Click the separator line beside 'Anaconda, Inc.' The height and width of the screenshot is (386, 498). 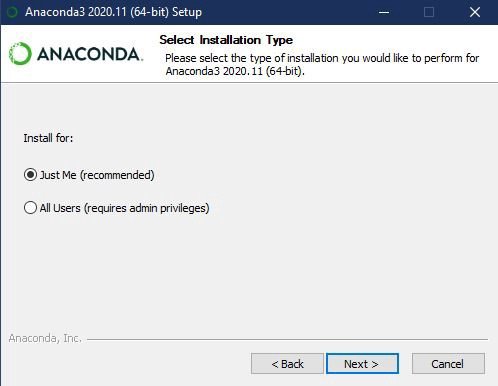point(287,340)
